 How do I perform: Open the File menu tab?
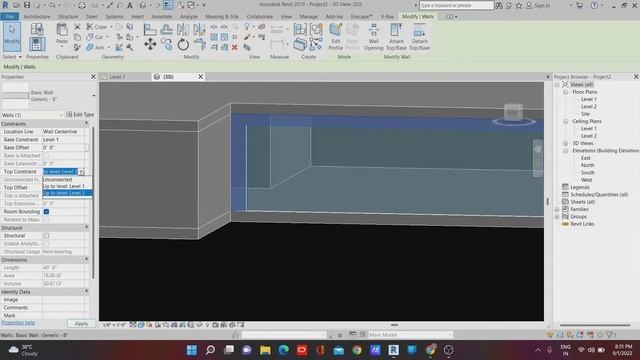[9, 17]
